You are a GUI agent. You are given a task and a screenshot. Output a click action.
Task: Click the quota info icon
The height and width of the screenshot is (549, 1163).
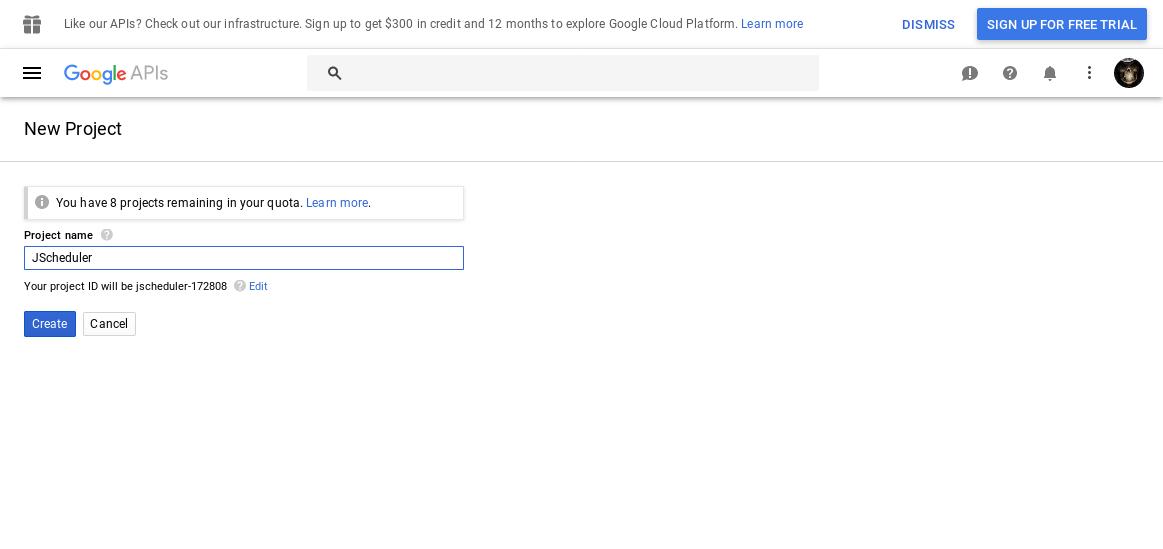tap(42, 202)
